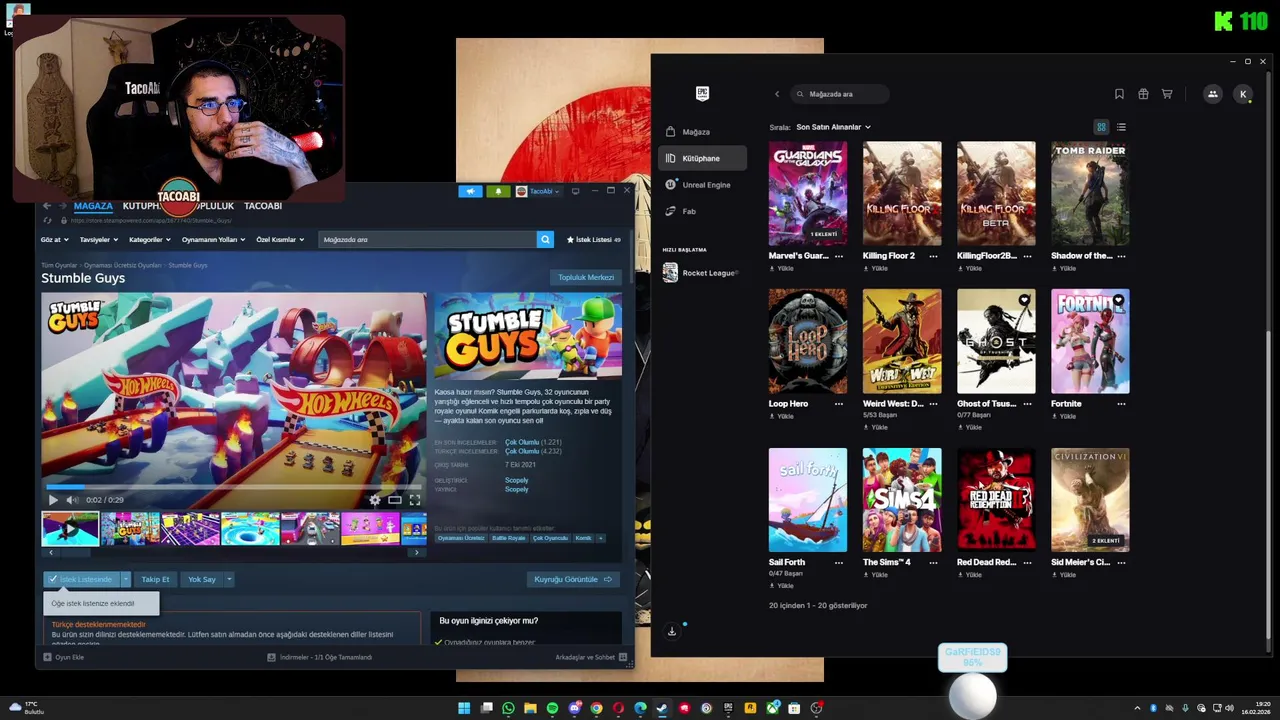Reload the Steam store page
Screen dimensions: 1280x720
(x=47, y=220)
